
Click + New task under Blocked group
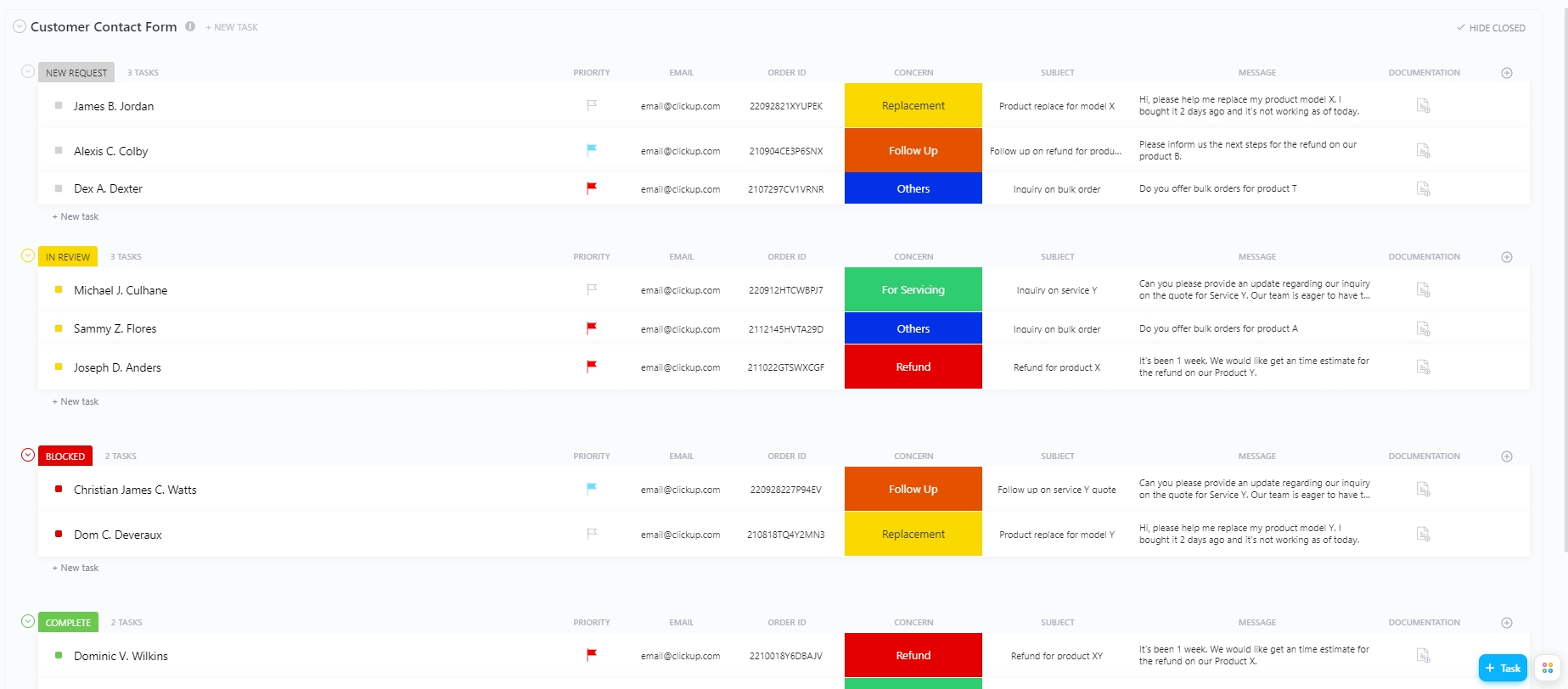(x=76, y=568)
